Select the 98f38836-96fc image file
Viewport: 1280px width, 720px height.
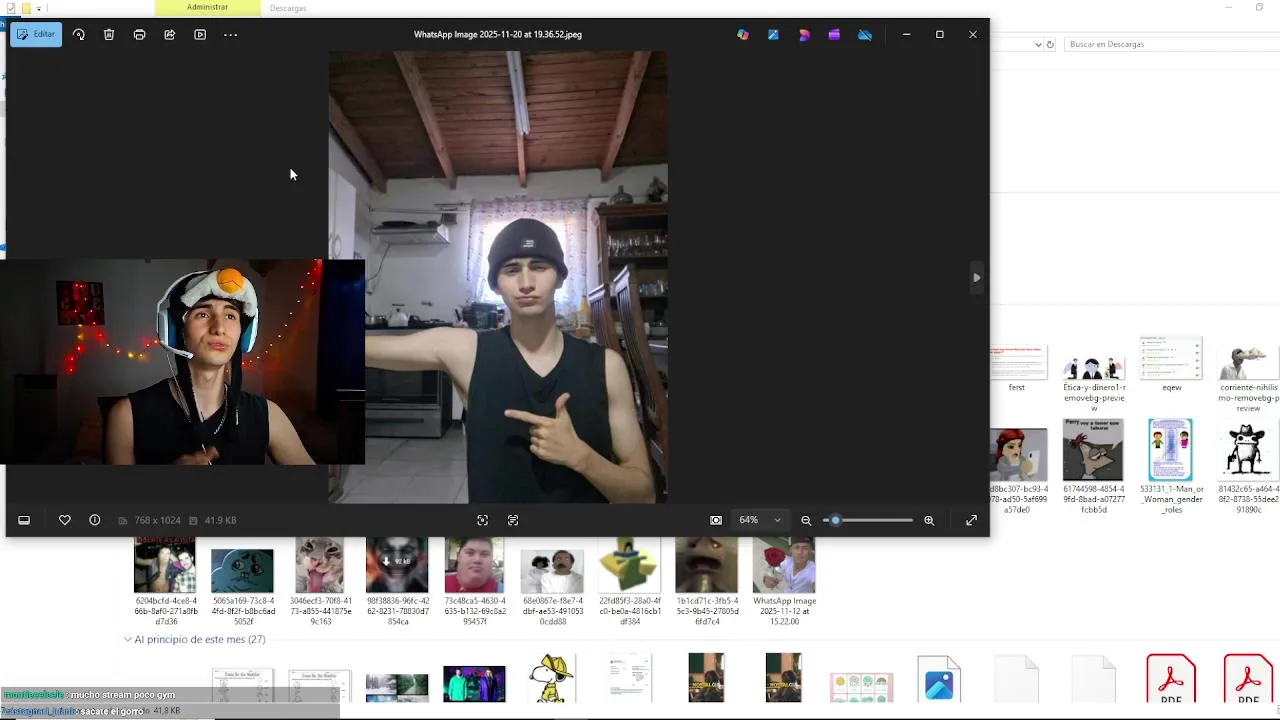pos(397,581)
